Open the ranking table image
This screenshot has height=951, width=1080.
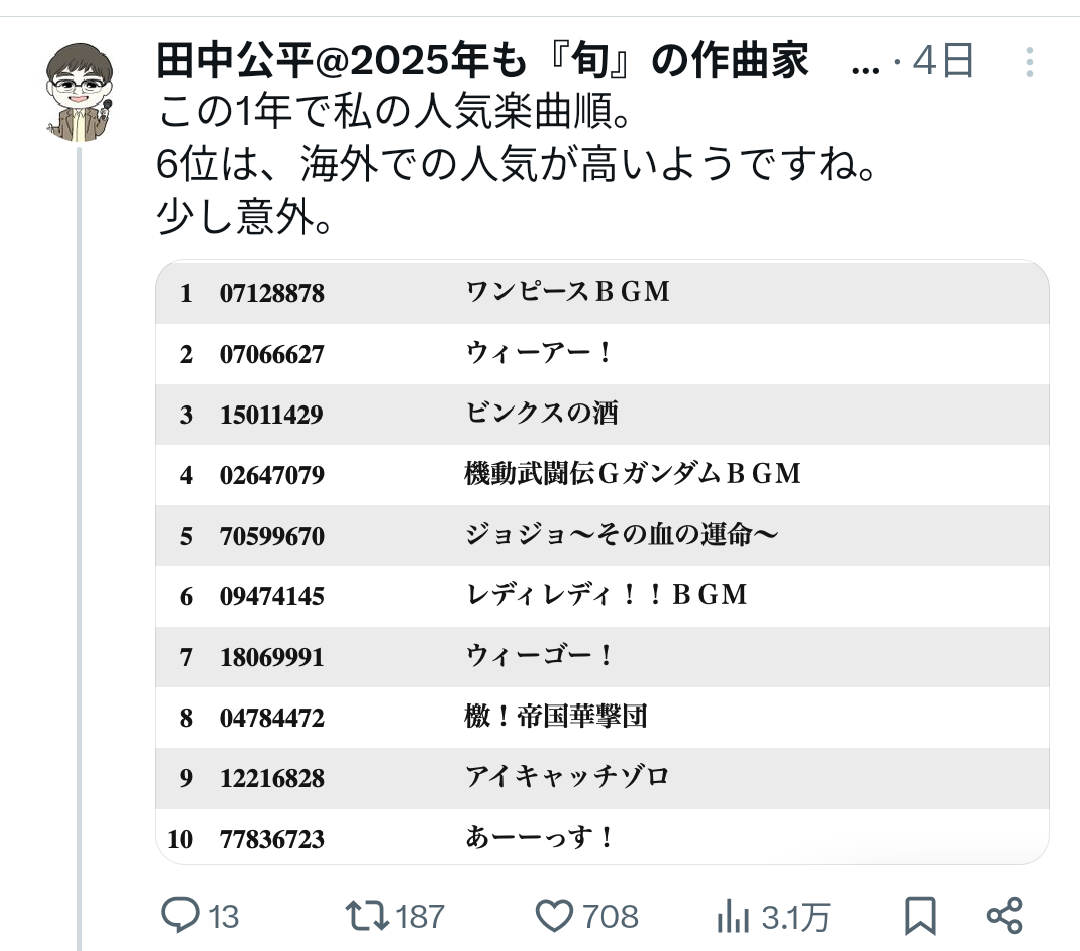coord(603,562)
